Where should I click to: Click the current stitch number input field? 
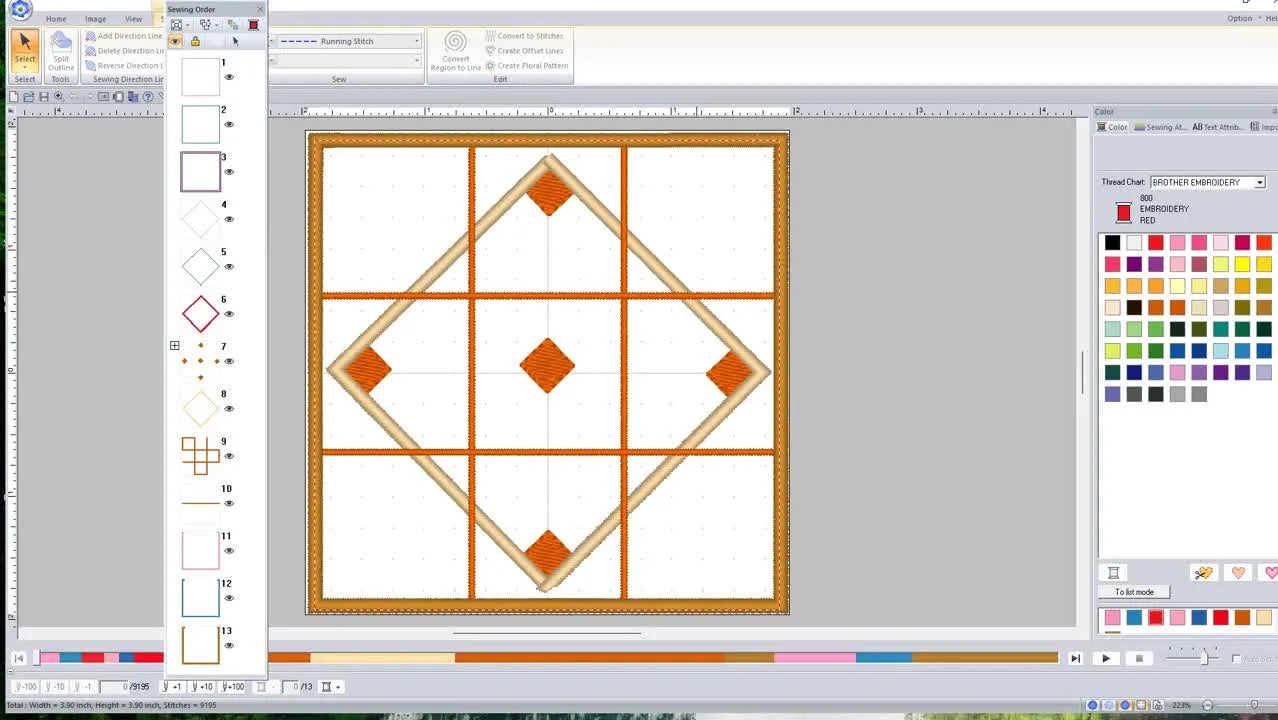pos(113,687)
